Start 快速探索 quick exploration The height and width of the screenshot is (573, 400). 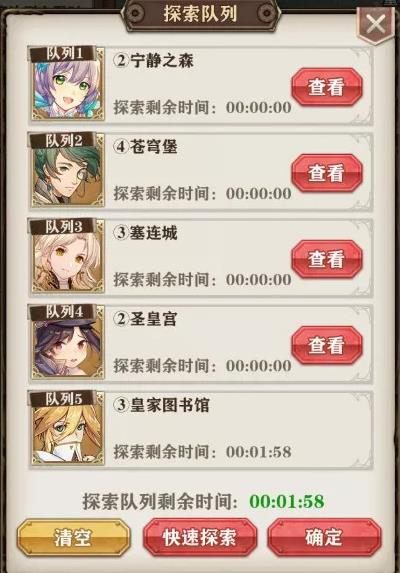(x=199, y=537)
